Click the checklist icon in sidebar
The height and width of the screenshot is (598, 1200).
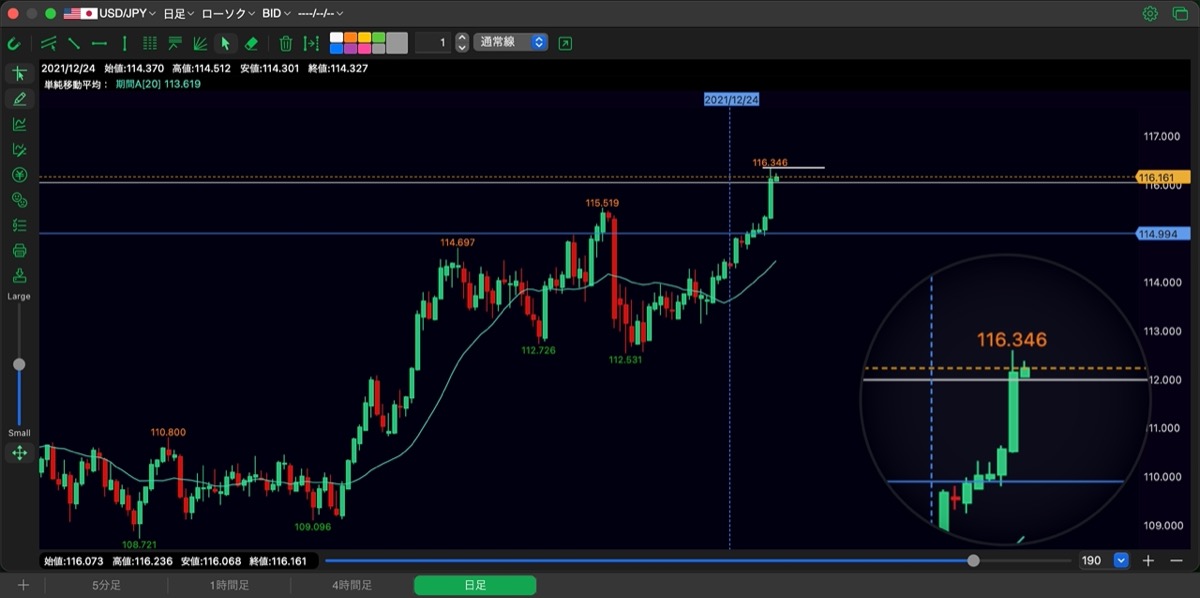[x=19, y=225]
